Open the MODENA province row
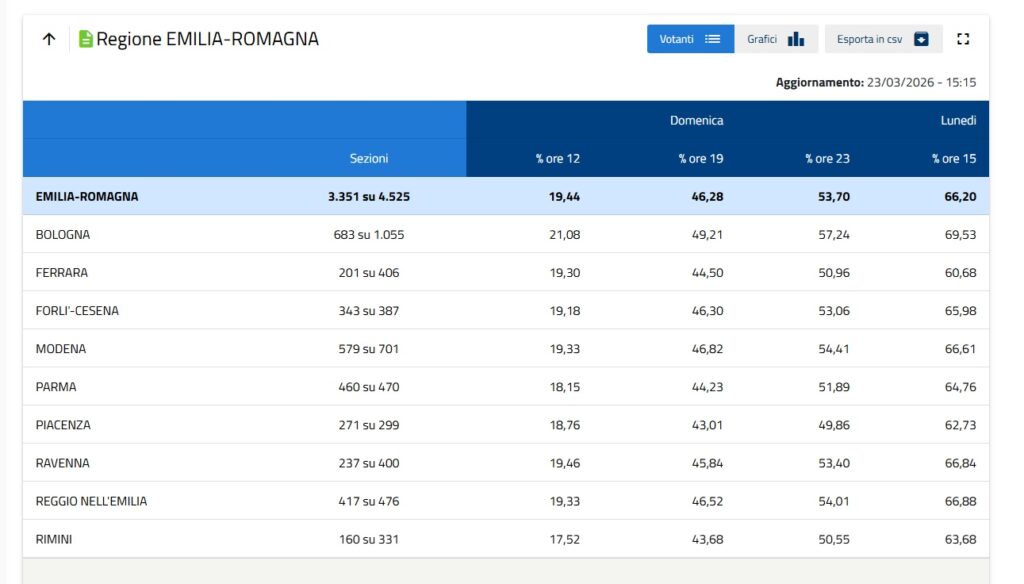Screen dimensions: 1024x584 point(61,349)
